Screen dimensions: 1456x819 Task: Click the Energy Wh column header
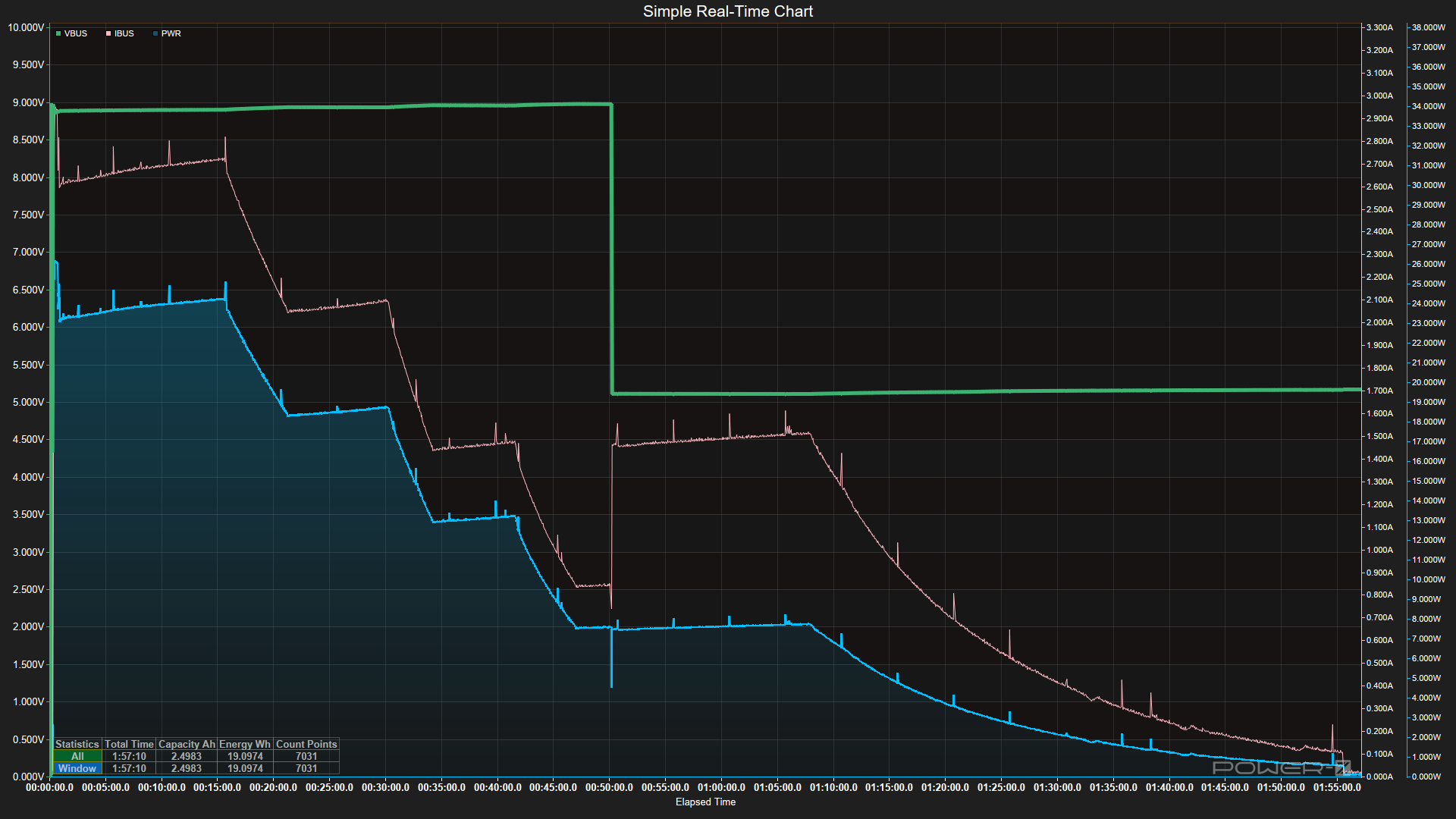coord(245,744)
